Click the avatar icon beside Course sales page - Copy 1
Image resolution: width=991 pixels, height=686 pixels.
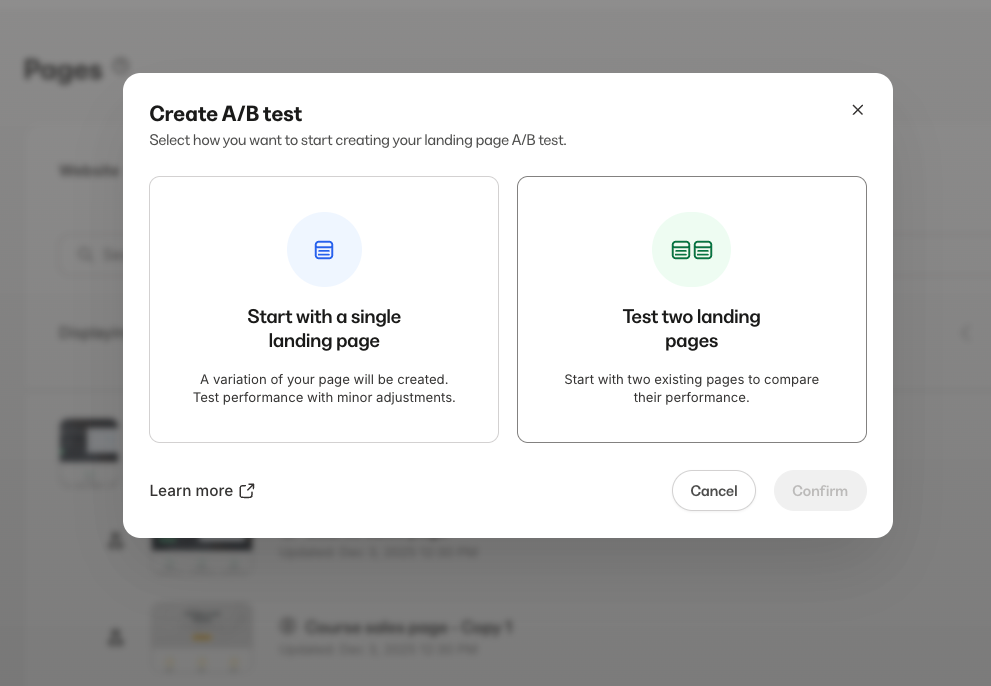(x=115, y=637)
